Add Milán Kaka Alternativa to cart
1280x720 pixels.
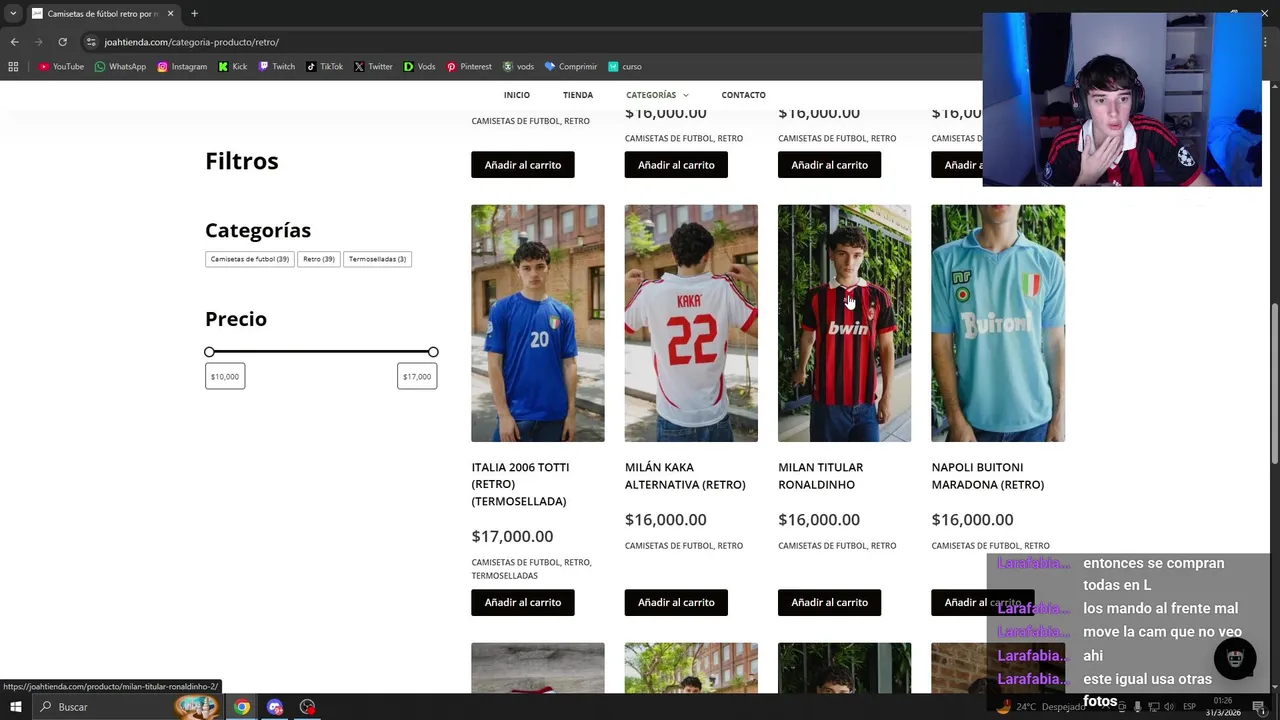pos(676,602)
